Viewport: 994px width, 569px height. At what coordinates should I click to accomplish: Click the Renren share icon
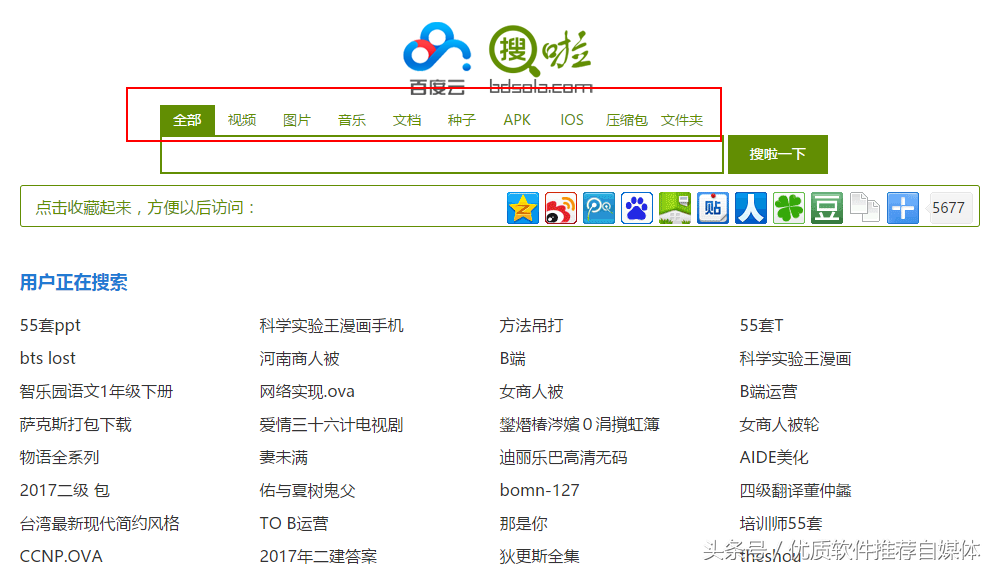click(751, 208)
